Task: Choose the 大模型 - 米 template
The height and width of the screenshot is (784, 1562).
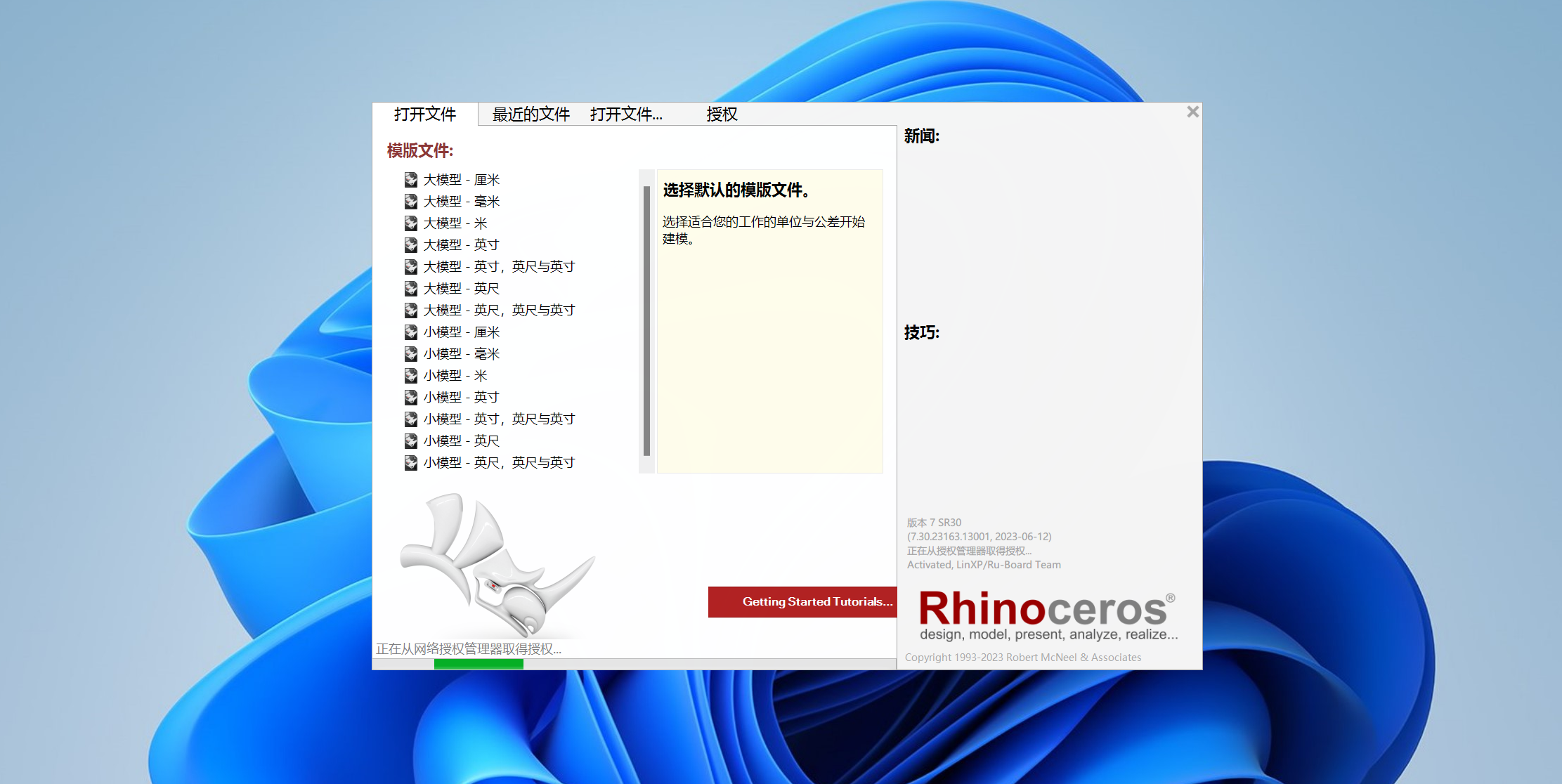Action: [x=455, y=223]
